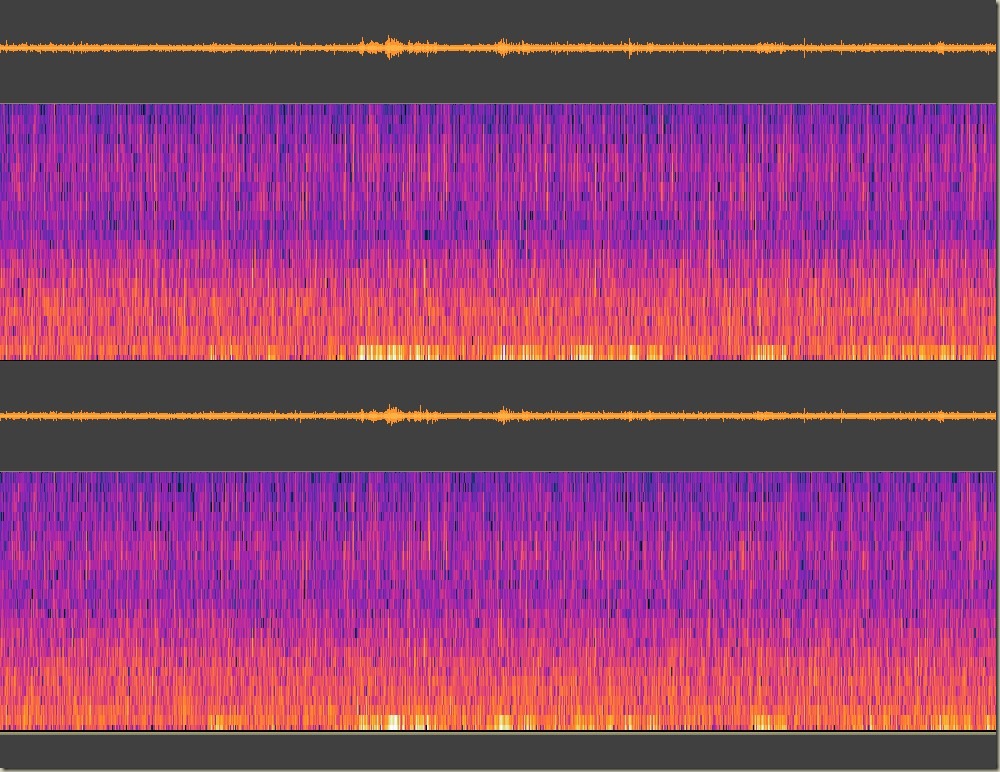
Task: Select the far-right end of the bottom waveform
Action: click(995, 415)
